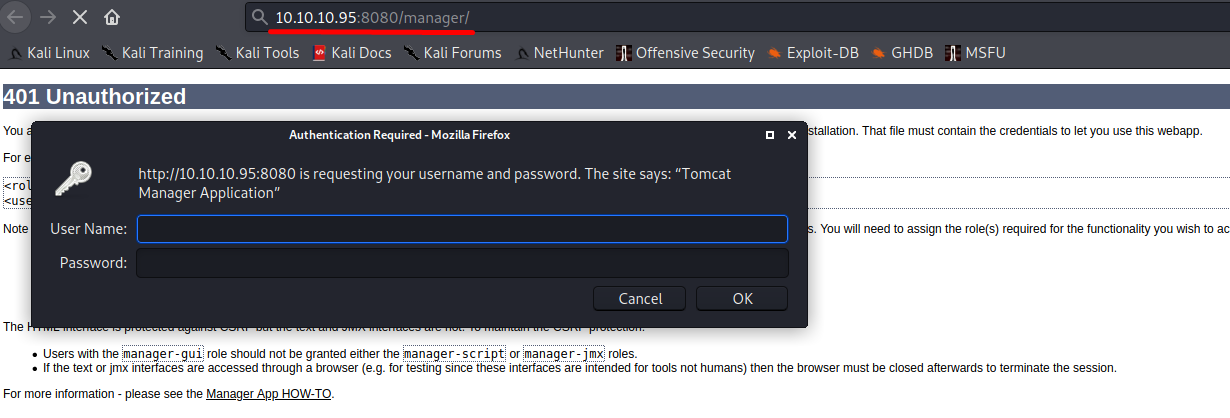Open the Exploit-DB bookmark
The width and height of the screenshot is (1230, 418).
(814, 53)
